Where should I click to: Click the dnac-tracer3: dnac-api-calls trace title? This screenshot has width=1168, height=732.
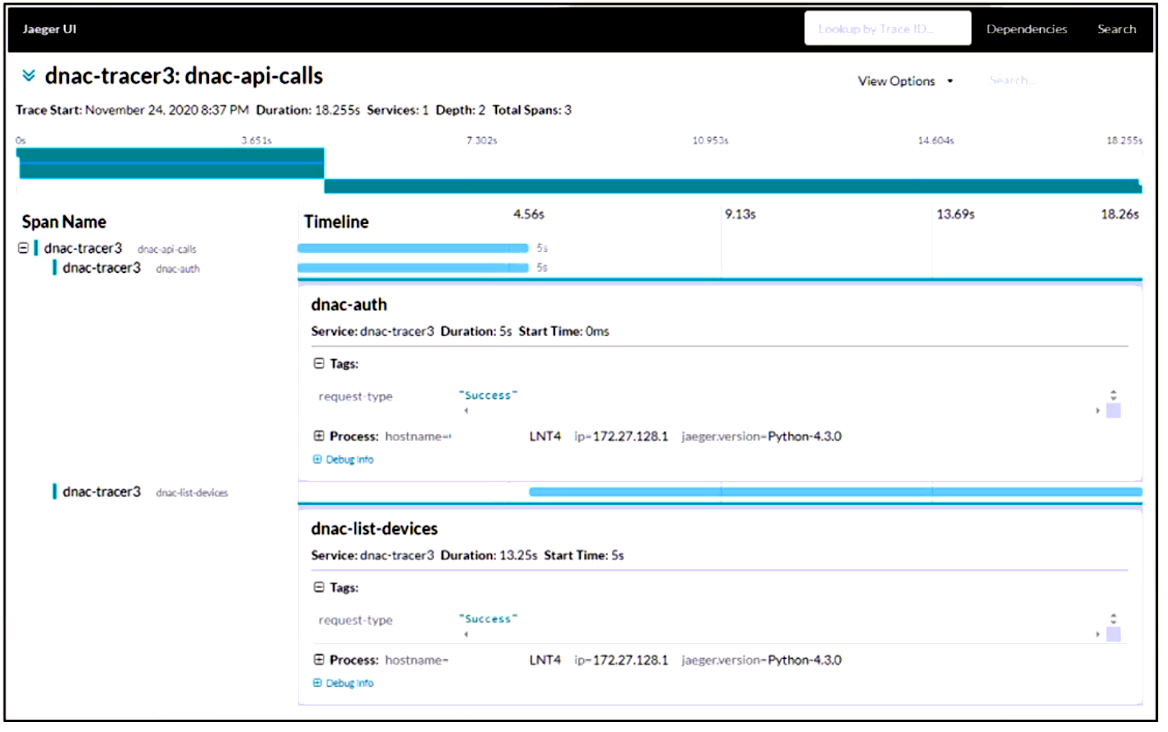point(184,76)
